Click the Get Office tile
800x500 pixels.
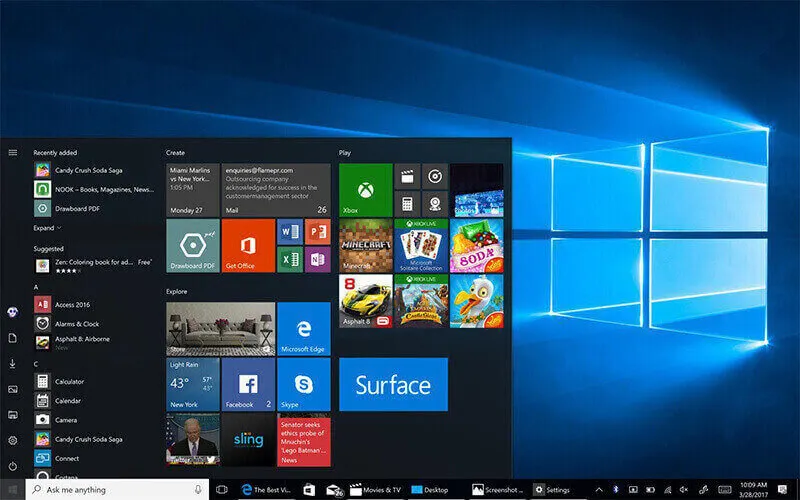(x=248, y=245)
